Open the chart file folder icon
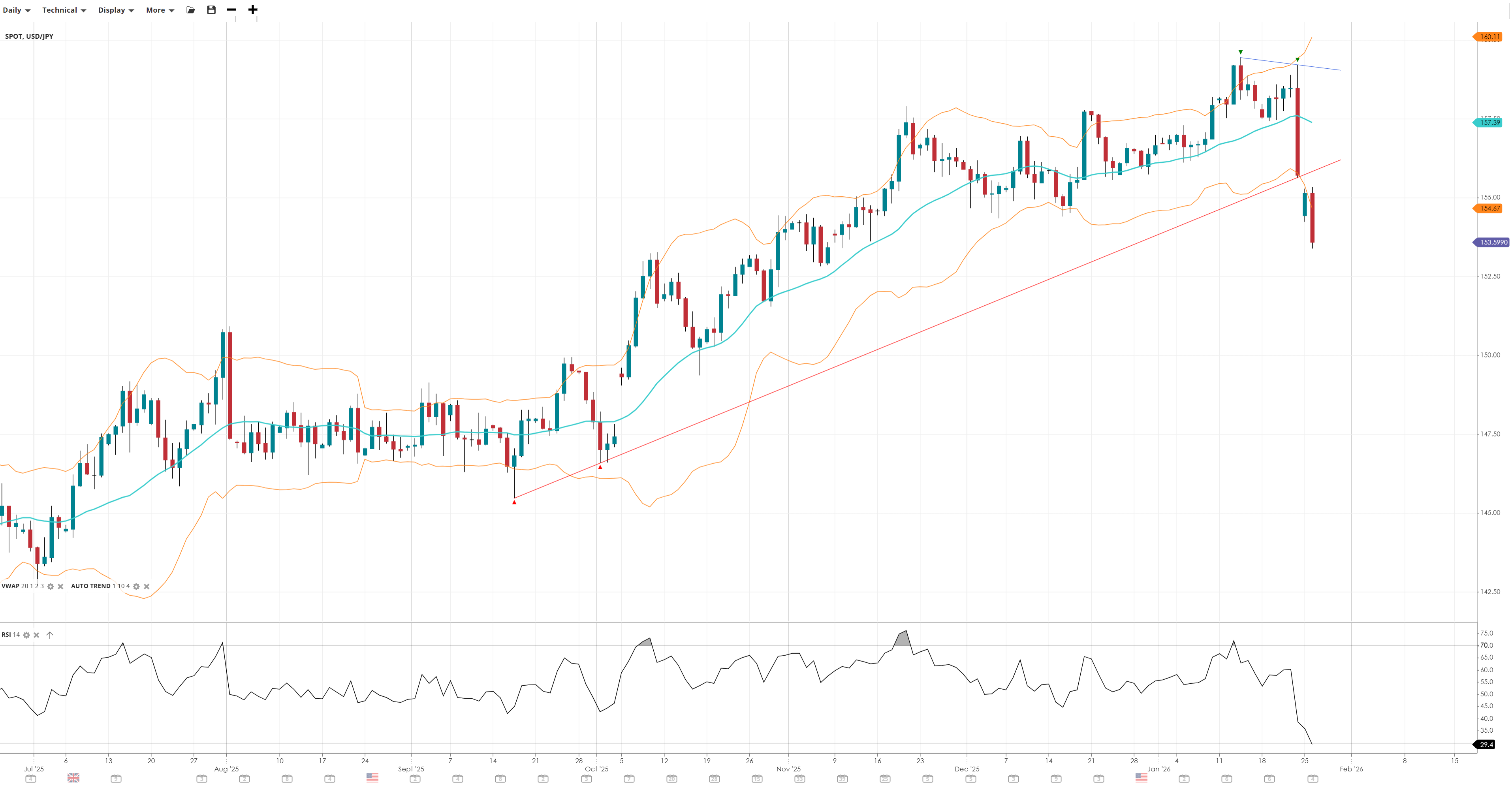Screen dimensions: 1512x786 (191, 10)
